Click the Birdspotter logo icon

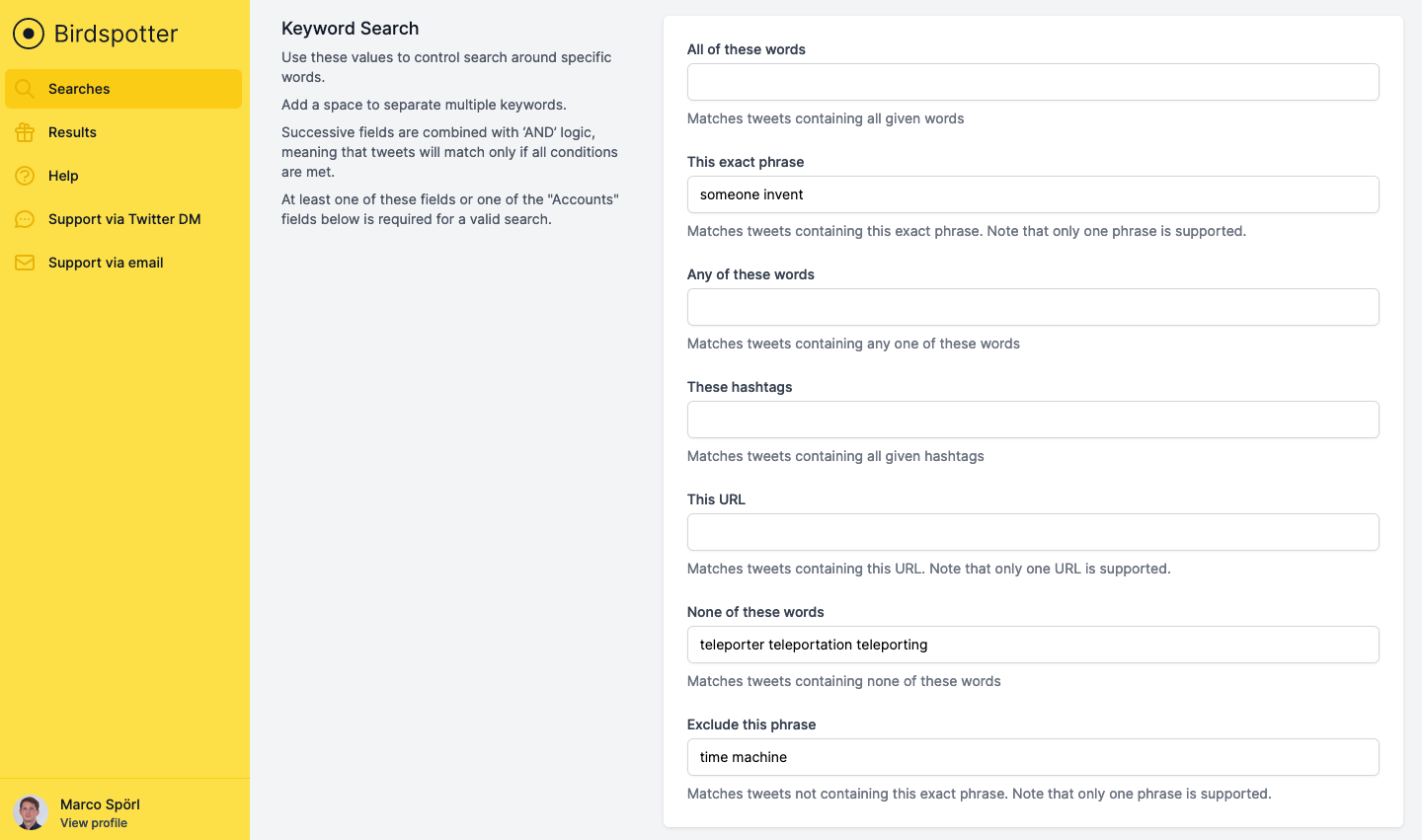pyautogui.click(x=28, y=33)
